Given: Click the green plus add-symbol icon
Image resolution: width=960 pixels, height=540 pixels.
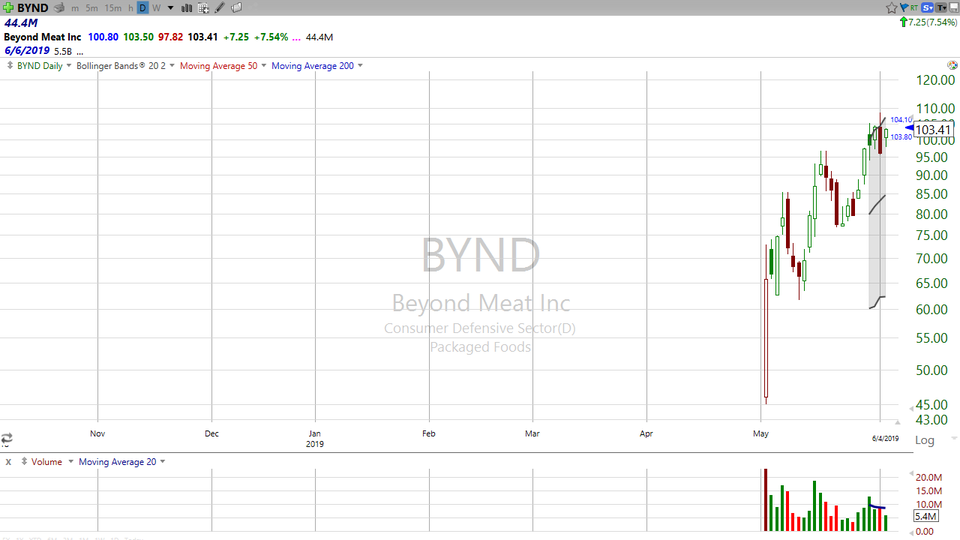Looking at the screenshot, I should pyautogui.click(x=8, y=8).
